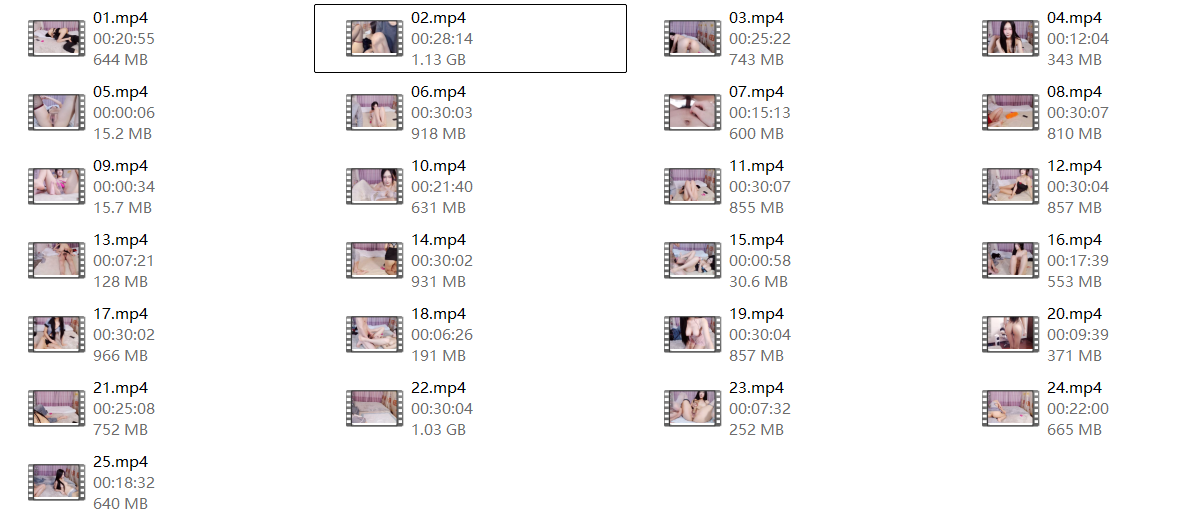Select the 01.mp4 video thumbnail icon
The image size is (1183, 527).
[57, 38]
